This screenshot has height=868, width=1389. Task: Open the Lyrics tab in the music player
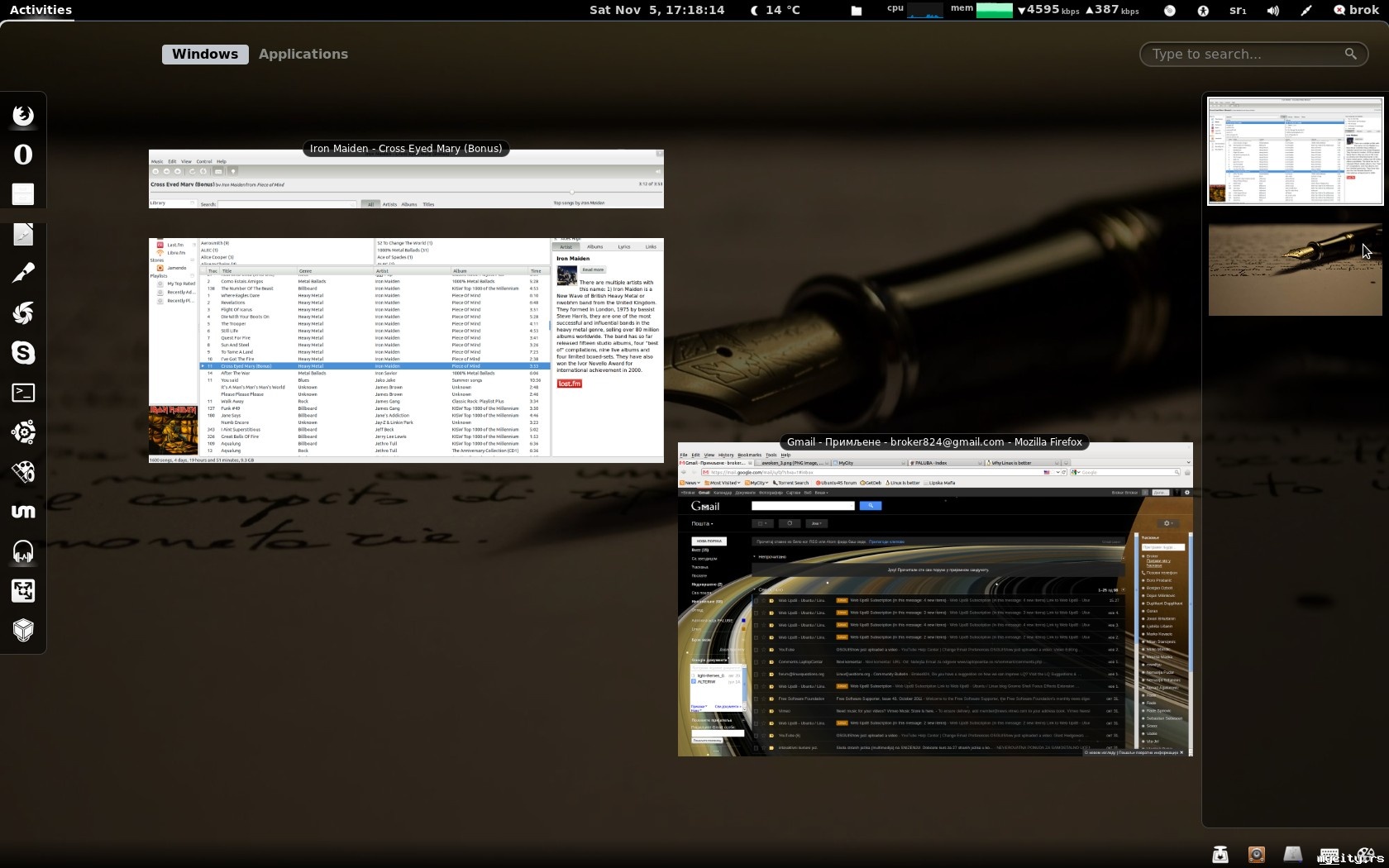coord(624,246)
